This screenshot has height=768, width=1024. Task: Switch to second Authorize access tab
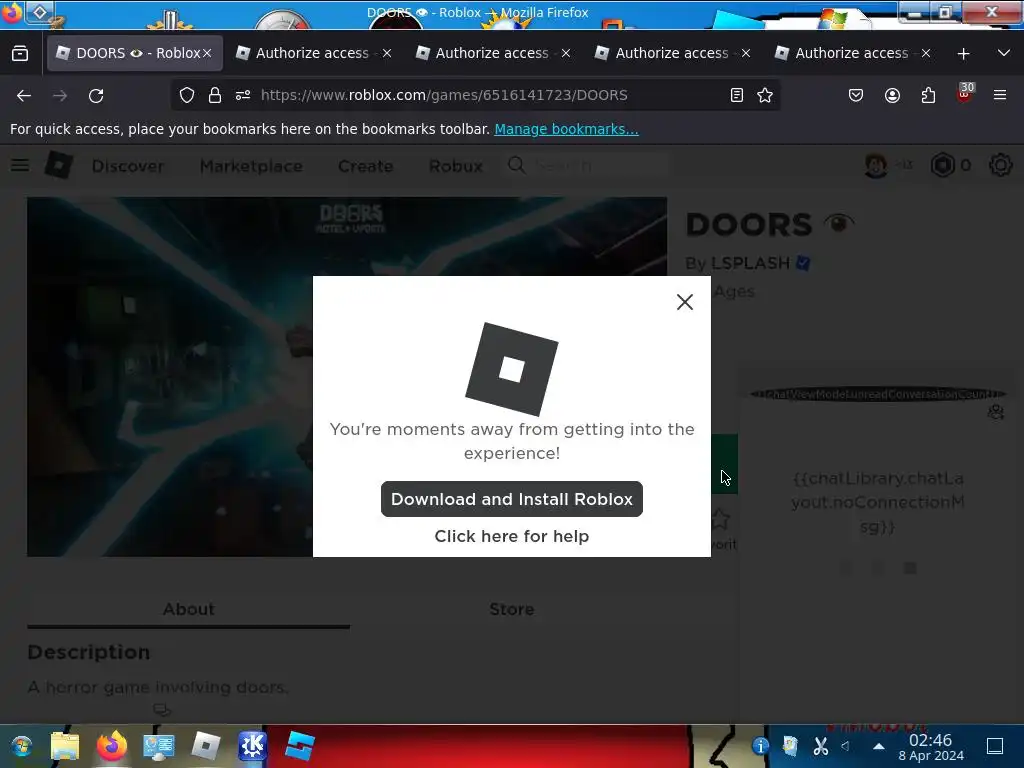tap(494, 53)
